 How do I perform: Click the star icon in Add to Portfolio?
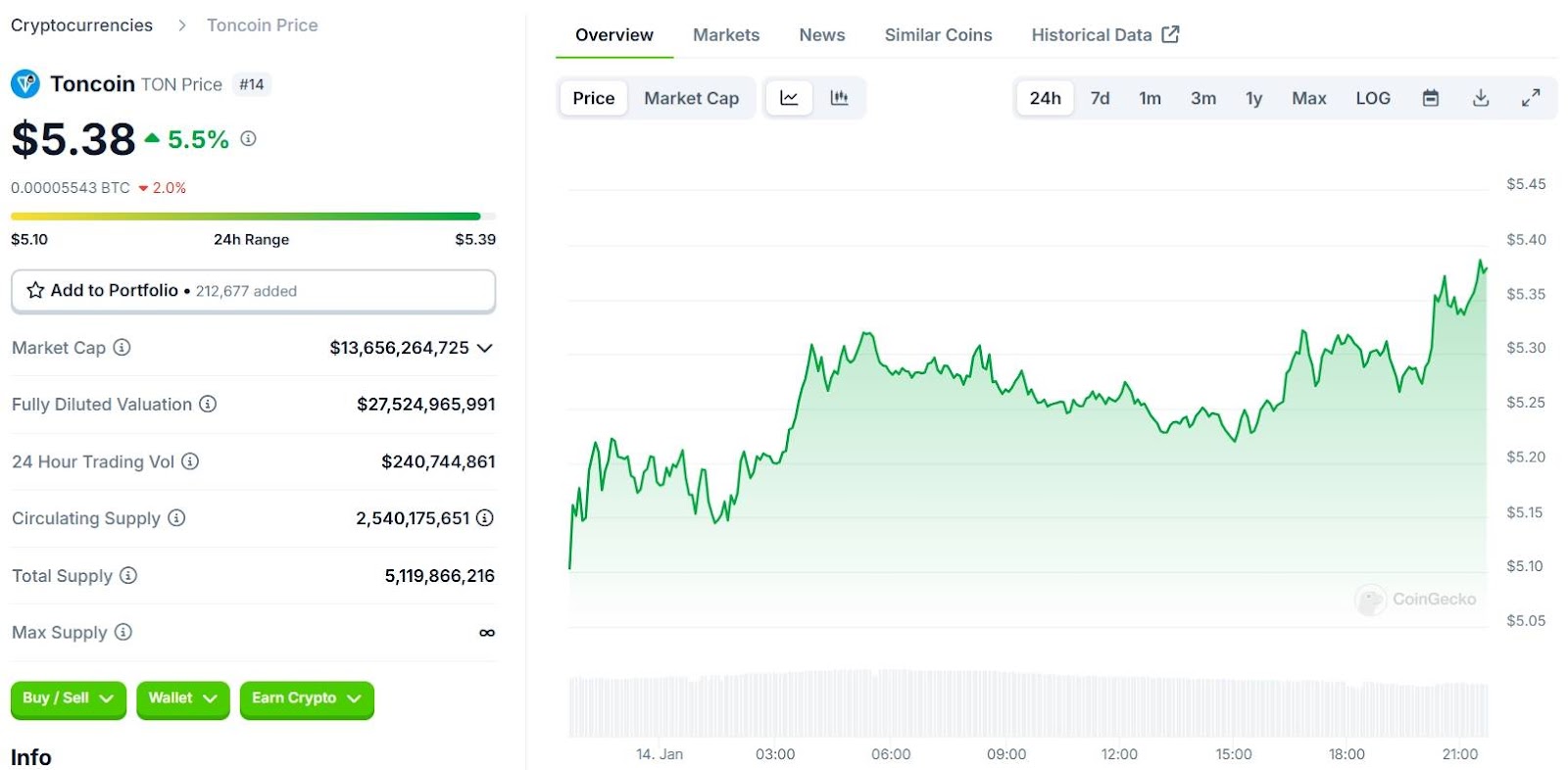click(x=35, y=290)
